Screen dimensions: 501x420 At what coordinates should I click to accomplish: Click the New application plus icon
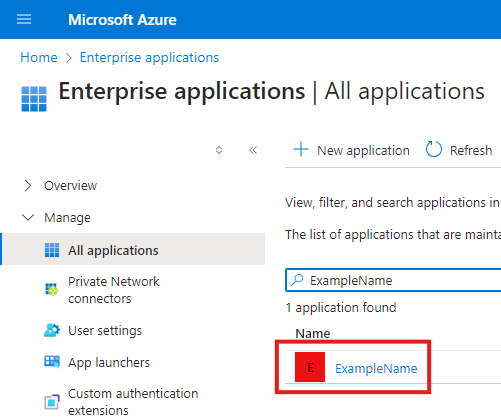301,149
